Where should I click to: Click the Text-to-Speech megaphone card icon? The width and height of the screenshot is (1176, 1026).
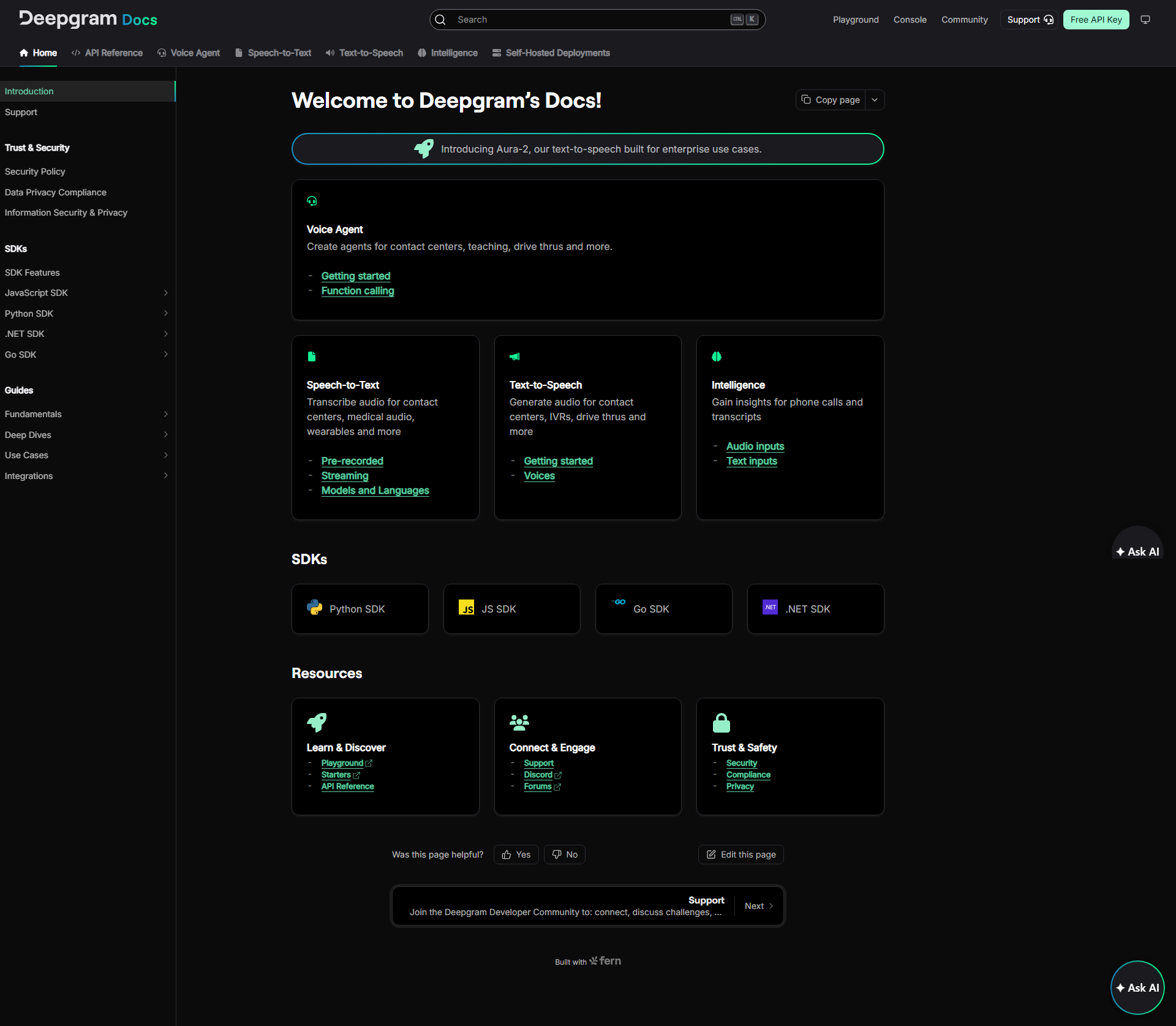click(x=514, y=356)
